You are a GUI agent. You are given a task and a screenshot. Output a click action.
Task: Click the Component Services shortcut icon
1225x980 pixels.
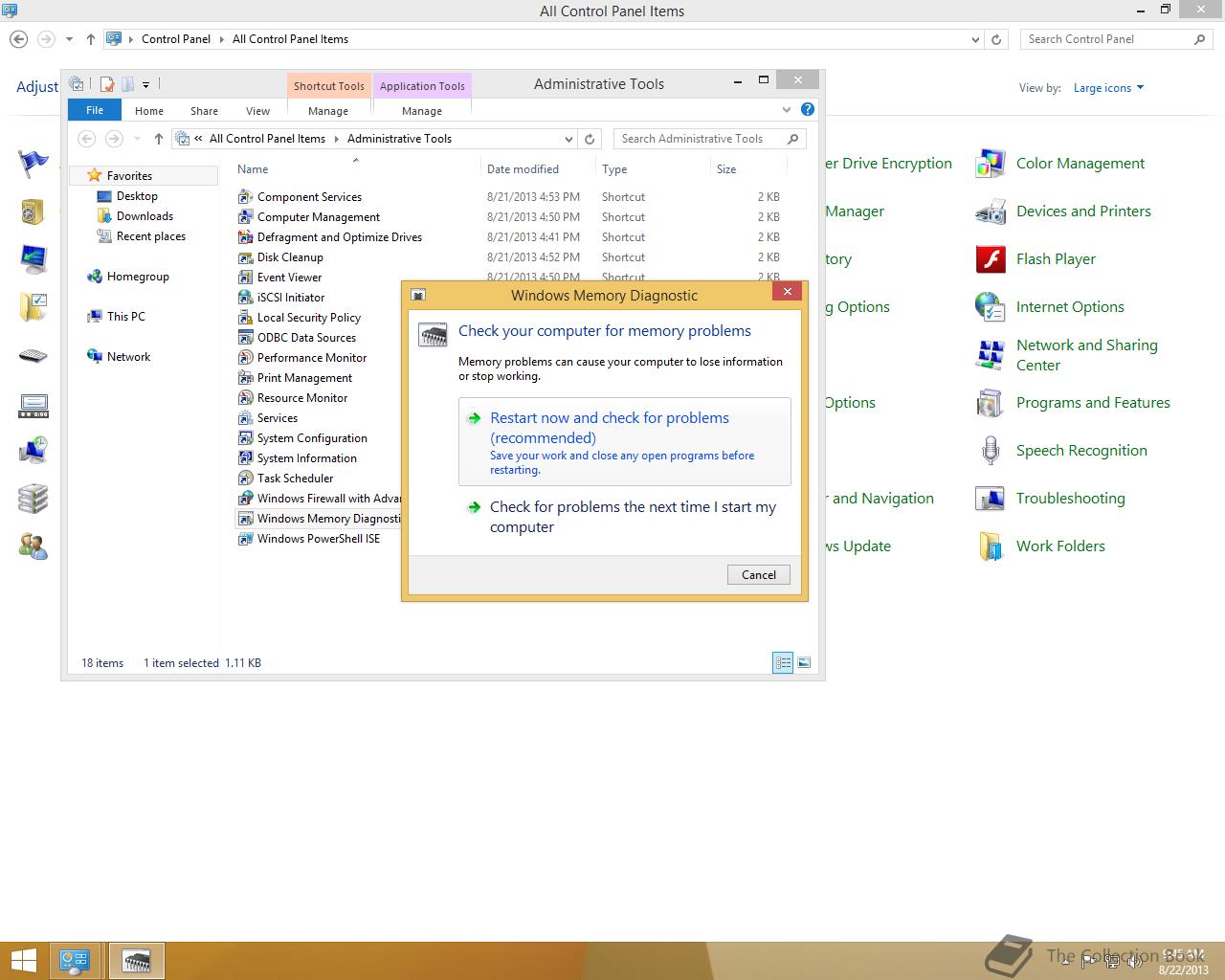coord(245,197)
